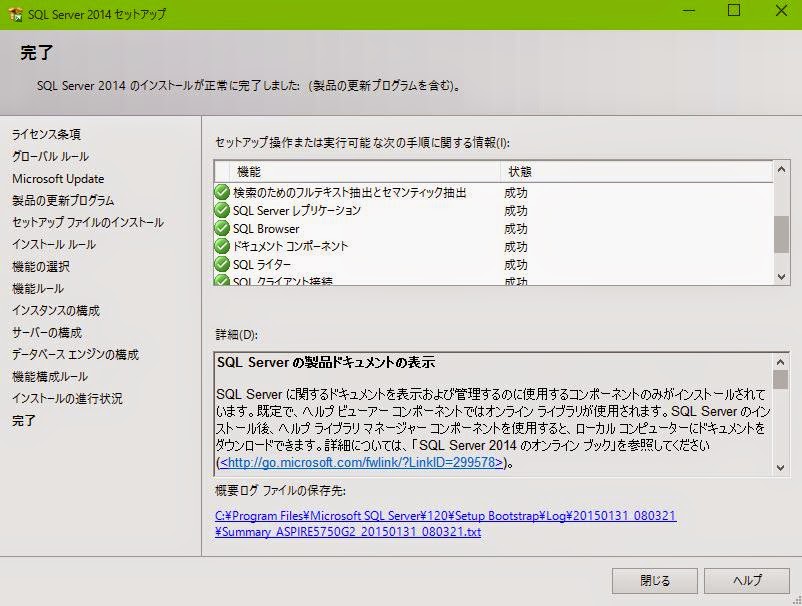This screenshot has height=606, width=802.
Task: Click 成功 status in SQL Browser row
Action: 516,229
